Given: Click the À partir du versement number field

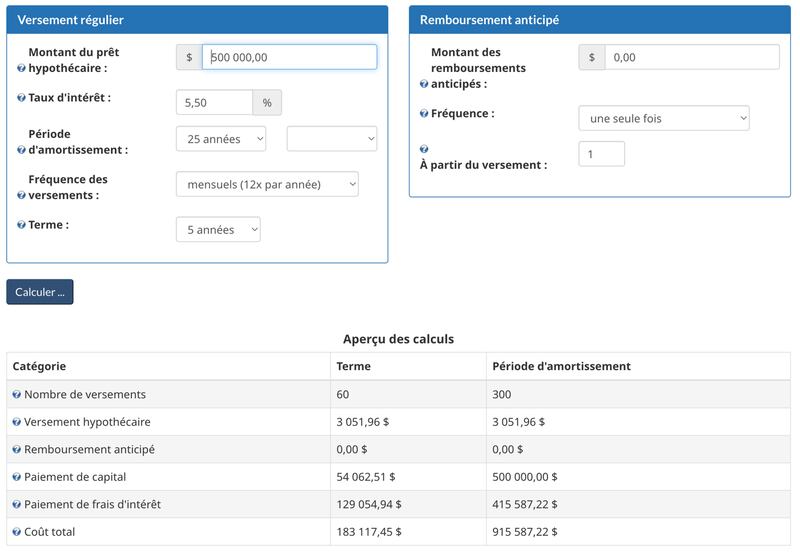Looking at the screenshot, I should tap(602, 154).
